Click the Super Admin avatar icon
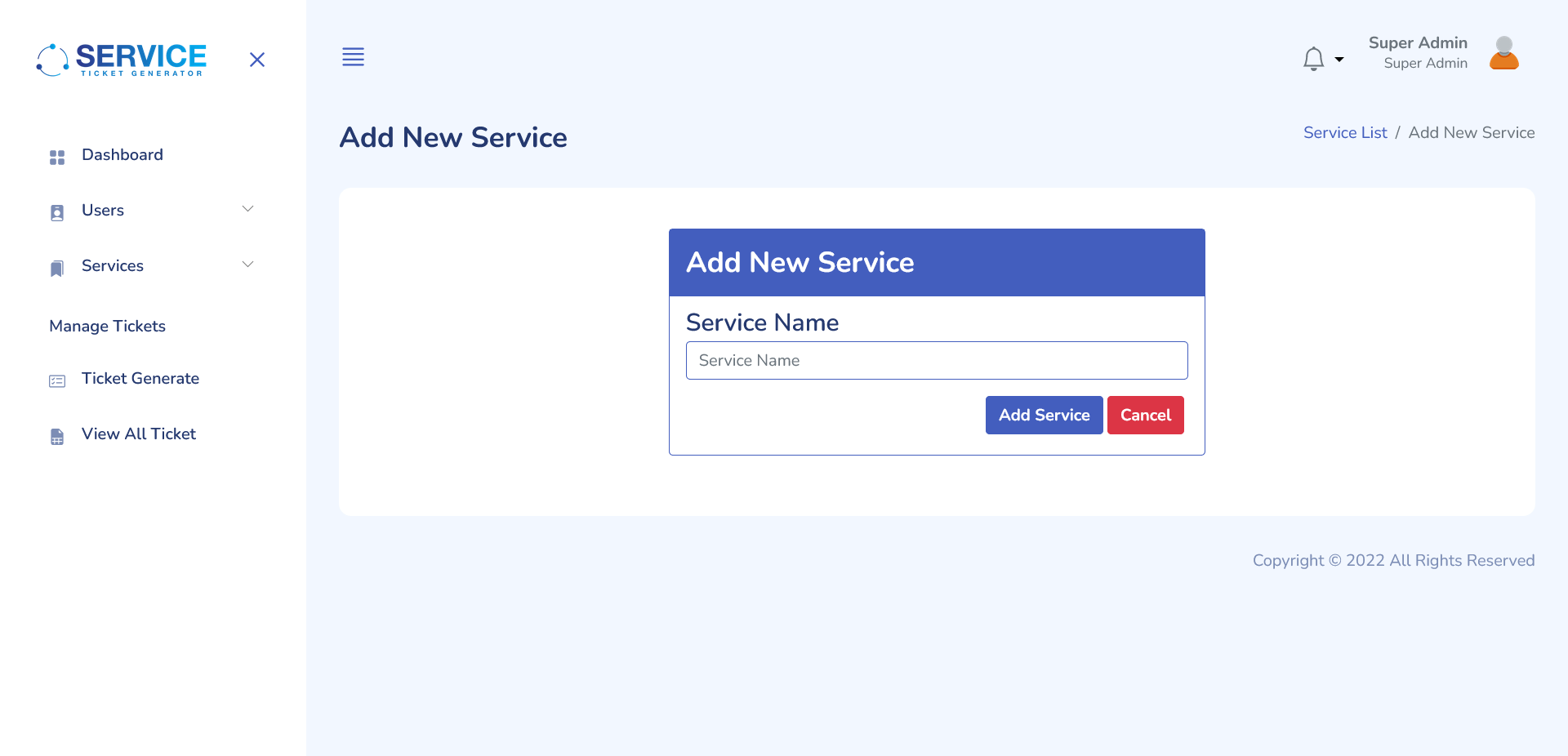Screen dimensions: 1568x756 tap(1503, 53)
